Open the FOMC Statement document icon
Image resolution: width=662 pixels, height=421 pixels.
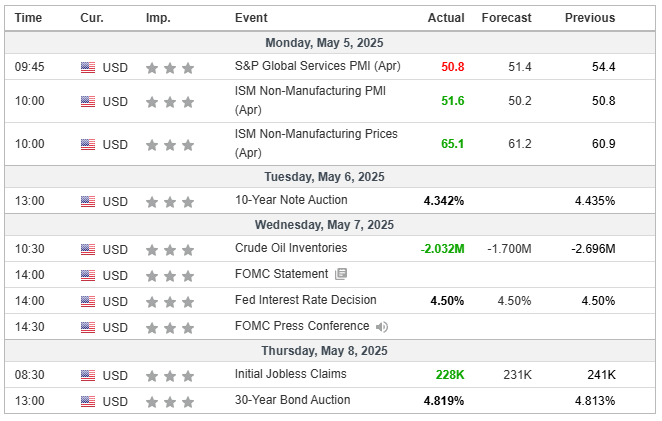[341, 274]
